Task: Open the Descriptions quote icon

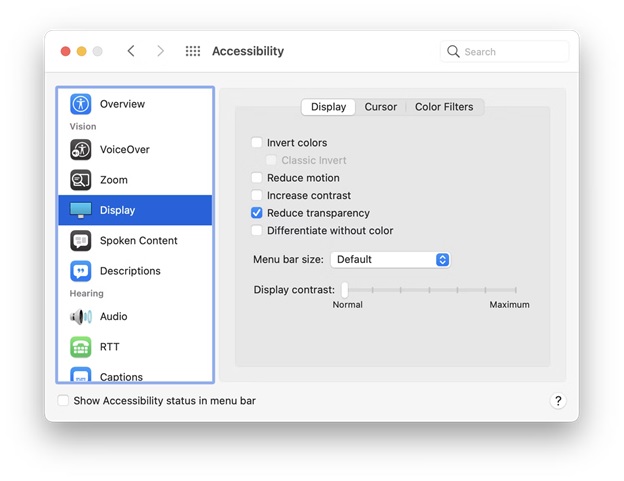Action: coord(80,271)
